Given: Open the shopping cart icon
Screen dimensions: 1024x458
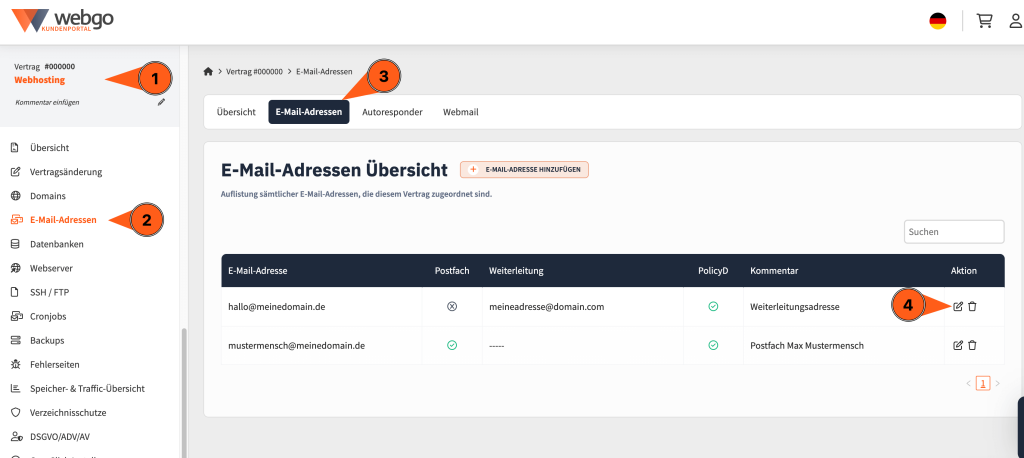Looking at the screenshot, I should (x=984, y=22).
